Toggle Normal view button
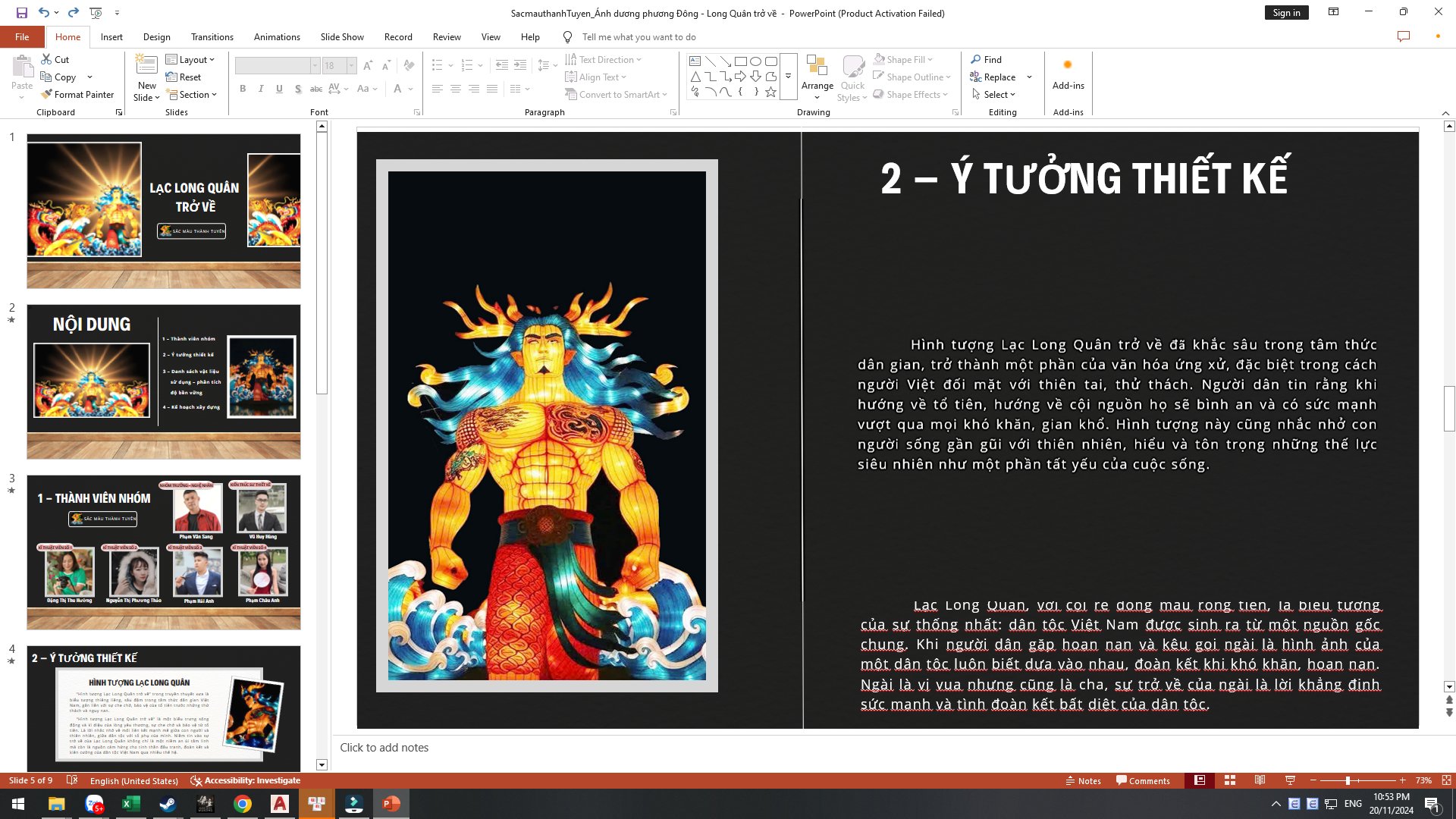The image size is (1456, 819). (x=1200, y=780)
